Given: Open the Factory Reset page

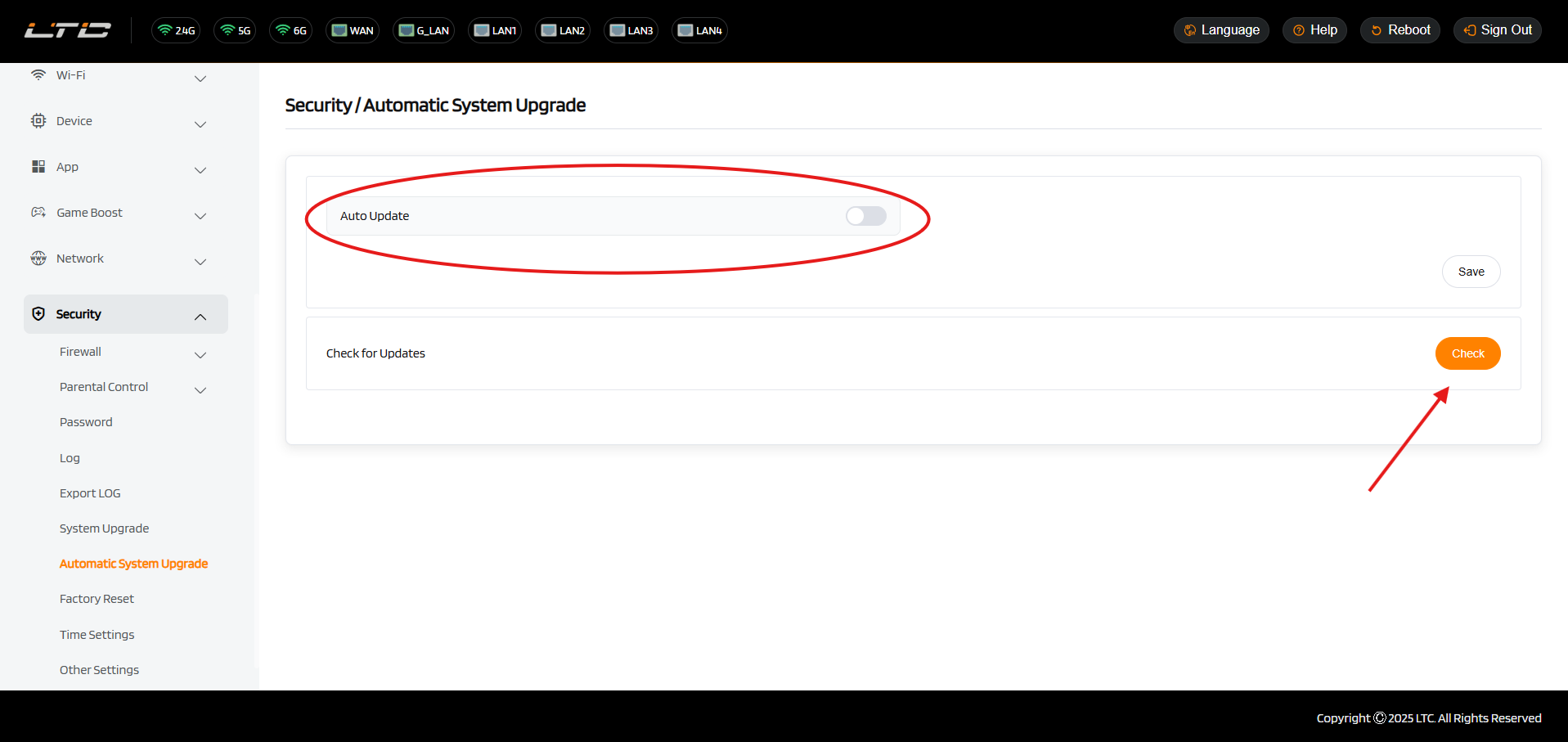Looking at the screenshot, I should [x=97, y=599].
